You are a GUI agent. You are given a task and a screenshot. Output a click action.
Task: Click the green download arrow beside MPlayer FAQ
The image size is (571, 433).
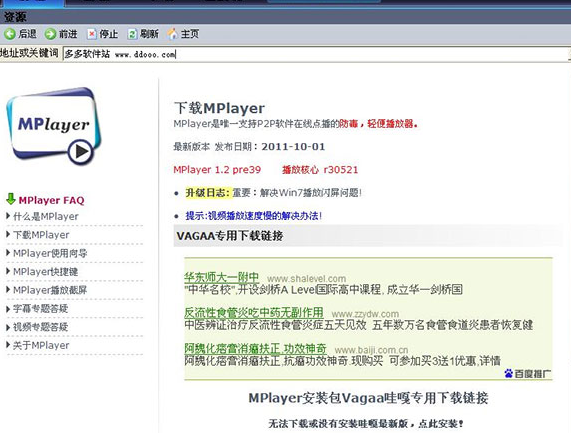pos(11,199)
